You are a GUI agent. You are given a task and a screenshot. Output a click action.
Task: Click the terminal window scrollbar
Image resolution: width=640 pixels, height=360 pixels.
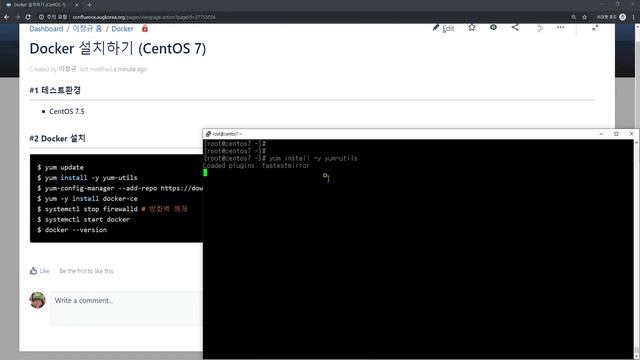click(636, 249)
